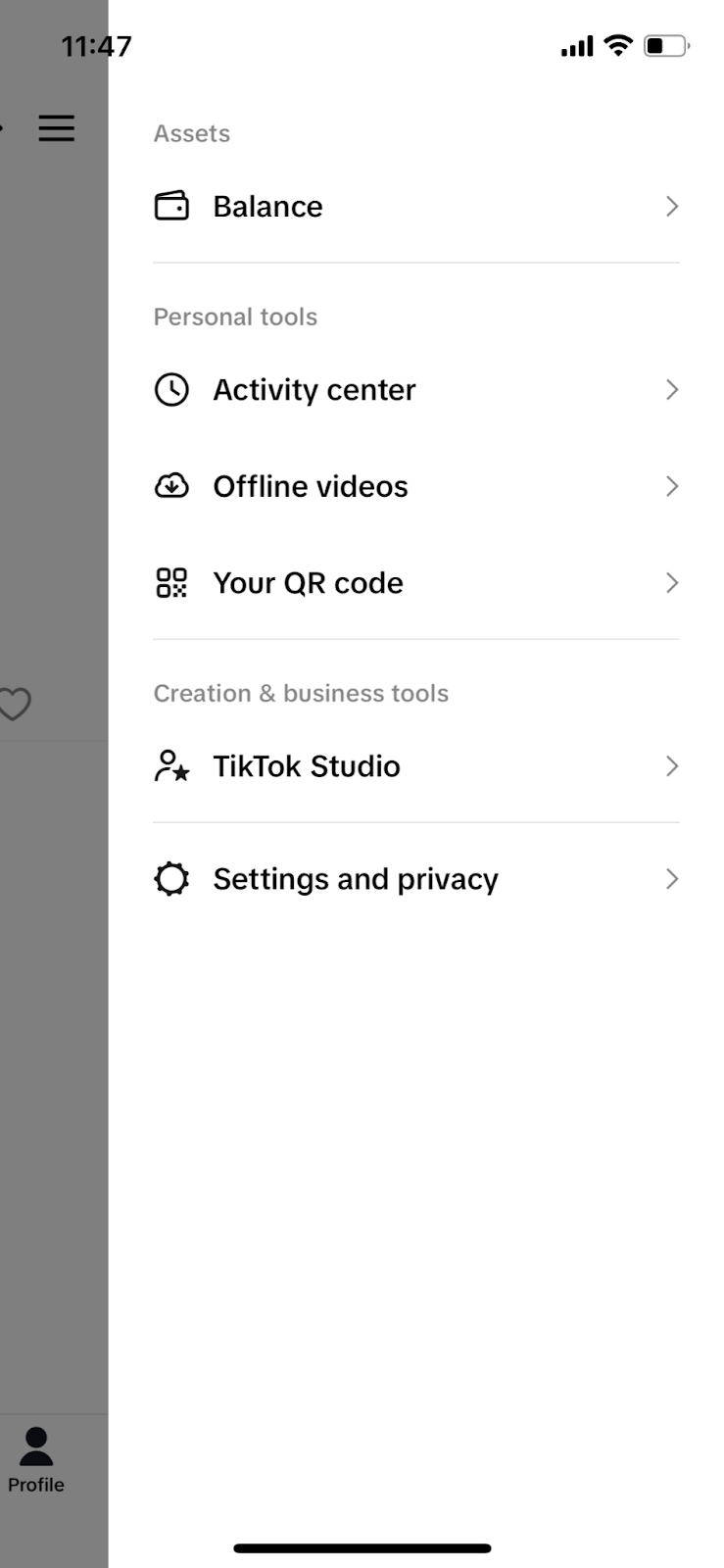The image size is (724, 1568).
Task: Open Balance under Assets
Action: coord(267,206)
